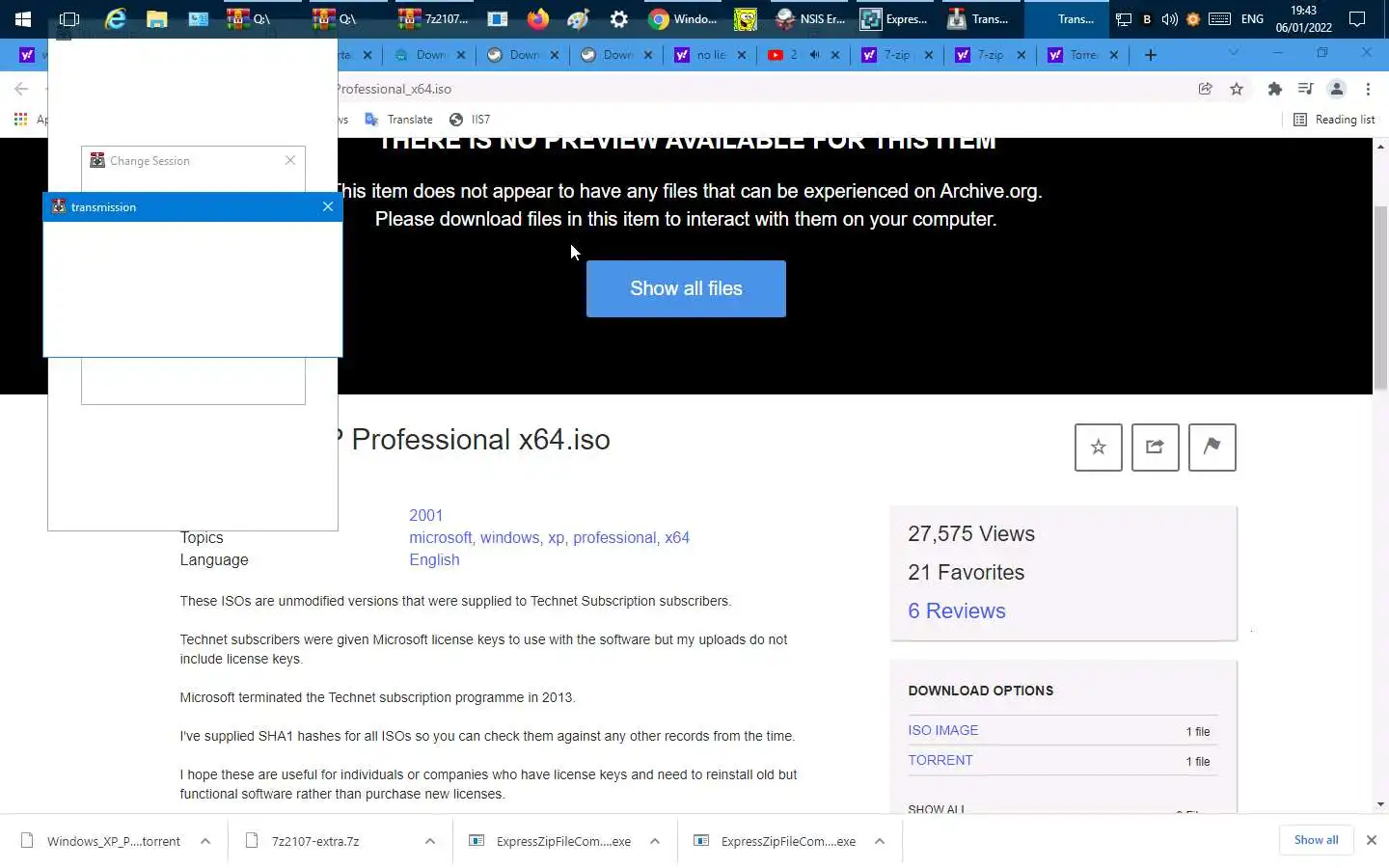Image resolution: width=1389 pixels, height=868 pixels.
Task: Click the 2001 year link
Action: click(425, 515)
